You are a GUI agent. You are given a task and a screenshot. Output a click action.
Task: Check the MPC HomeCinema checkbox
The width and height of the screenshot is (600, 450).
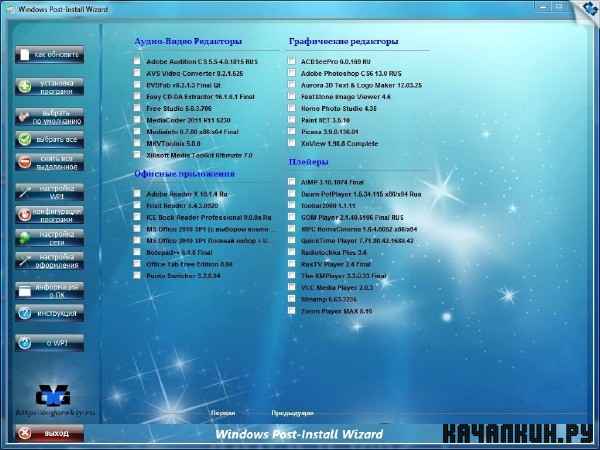pos(292,229)
